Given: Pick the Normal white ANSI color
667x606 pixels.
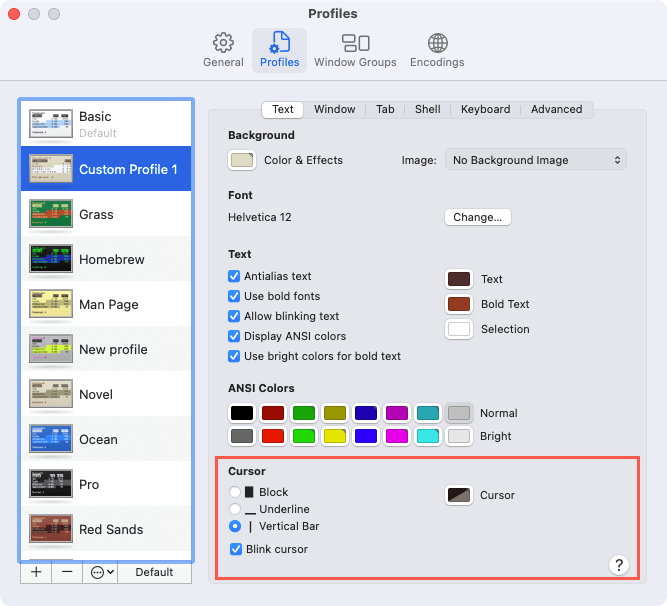Looking at the screenshot, I should point(459,413).
